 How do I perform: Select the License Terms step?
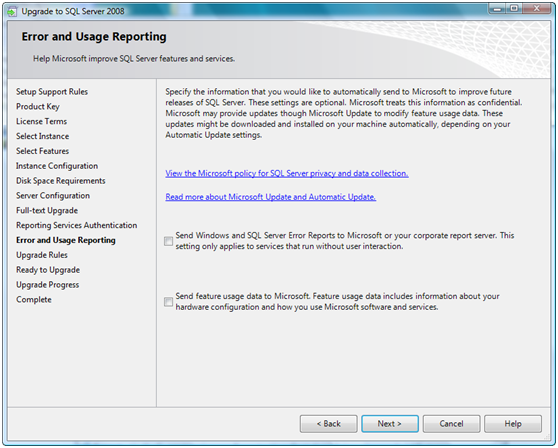coord(41,121)
